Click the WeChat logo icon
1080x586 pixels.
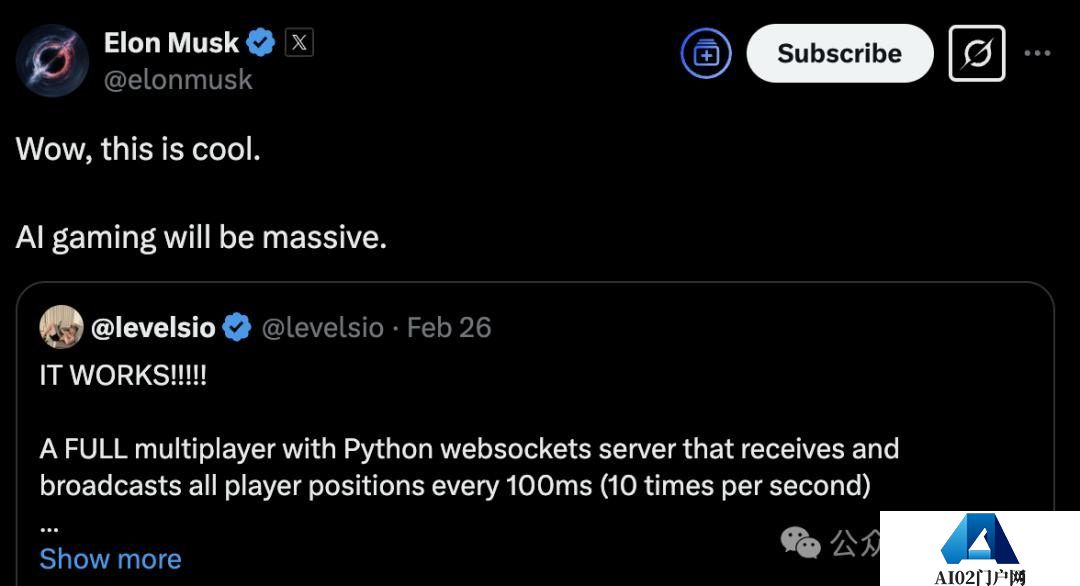pyautogui.click(x=801, y=543)
